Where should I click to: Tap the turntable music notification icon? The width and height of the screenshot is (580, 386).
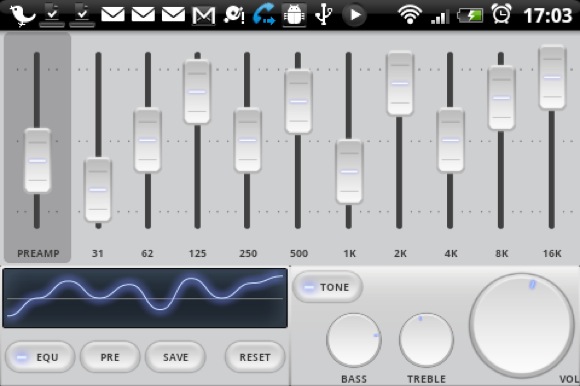(x=234, y=15)
